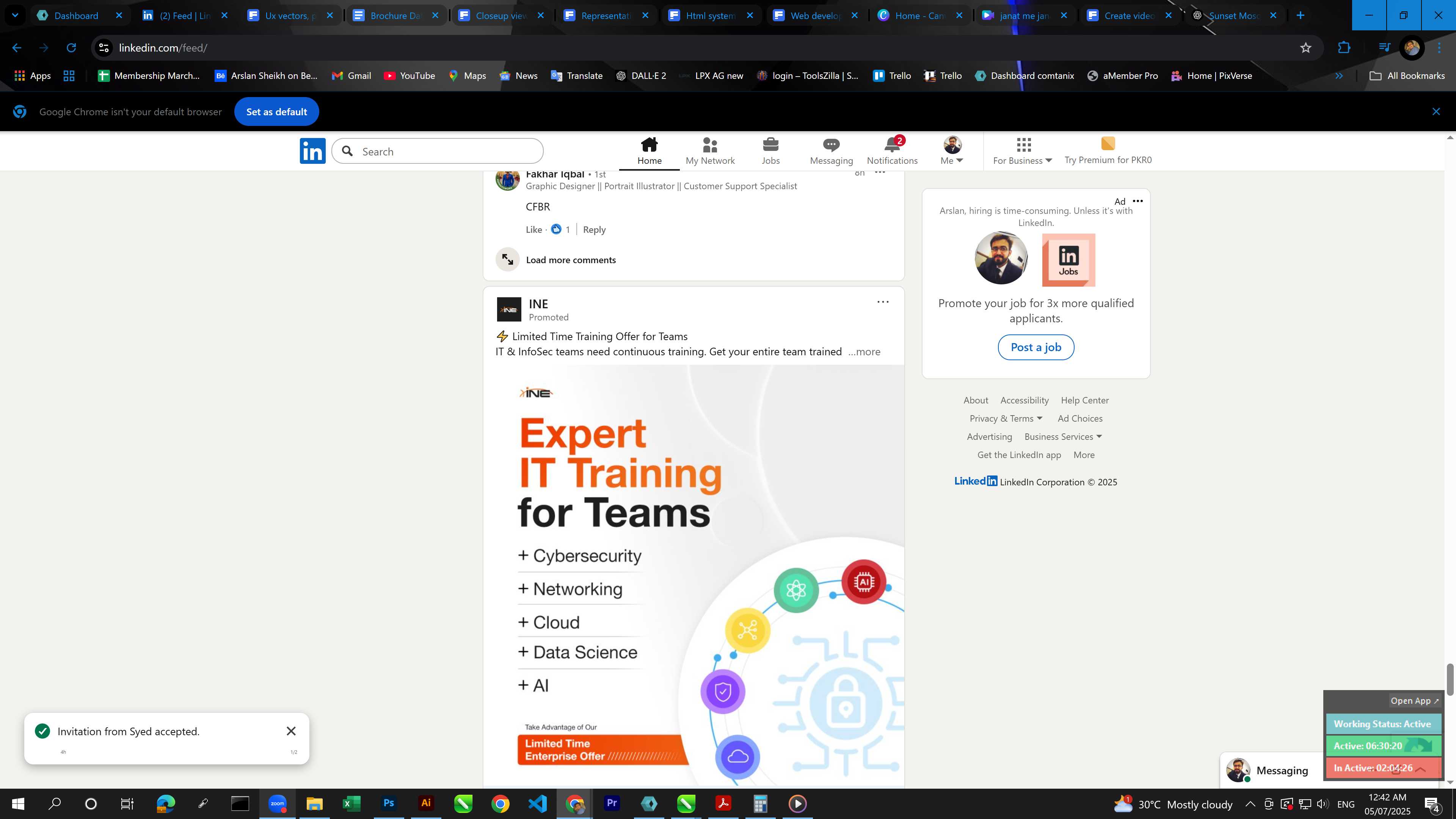The height and width of the screenshot is (819, 1456).
Task: Open Zoom from the taskbar
Action: point(278,803)
